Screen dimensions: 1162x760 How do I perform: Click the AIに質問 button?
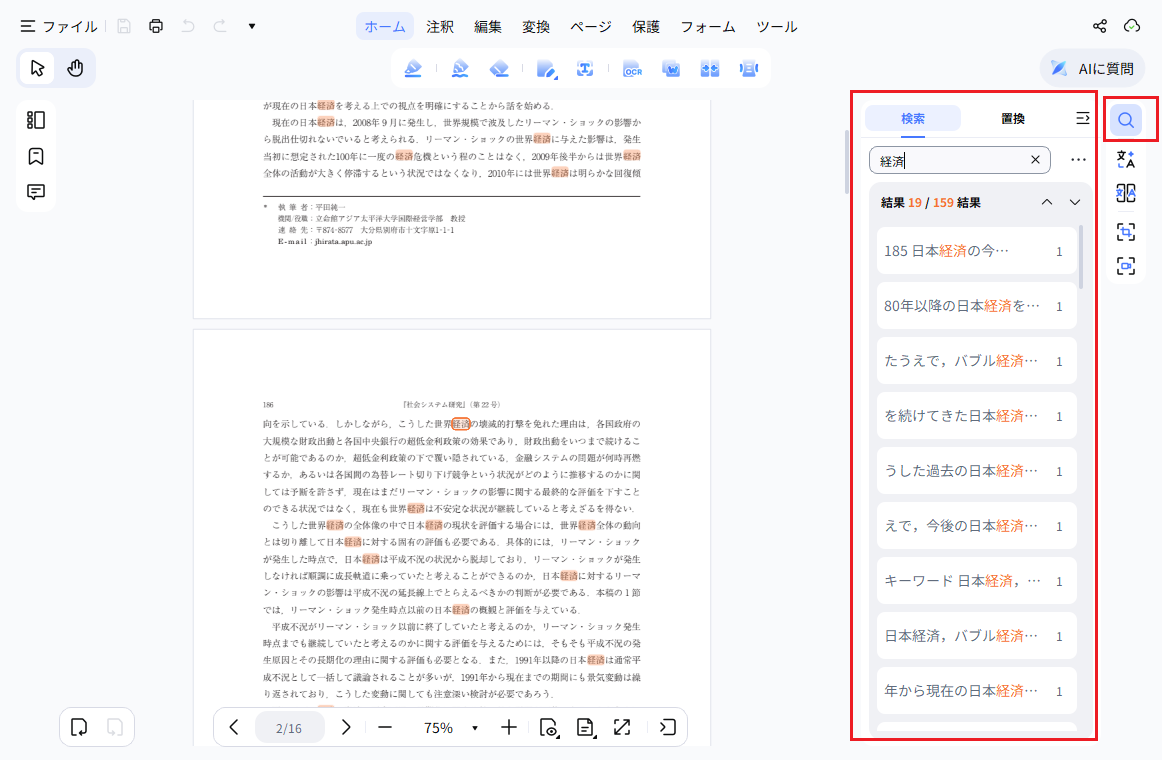coord(1092,69)
